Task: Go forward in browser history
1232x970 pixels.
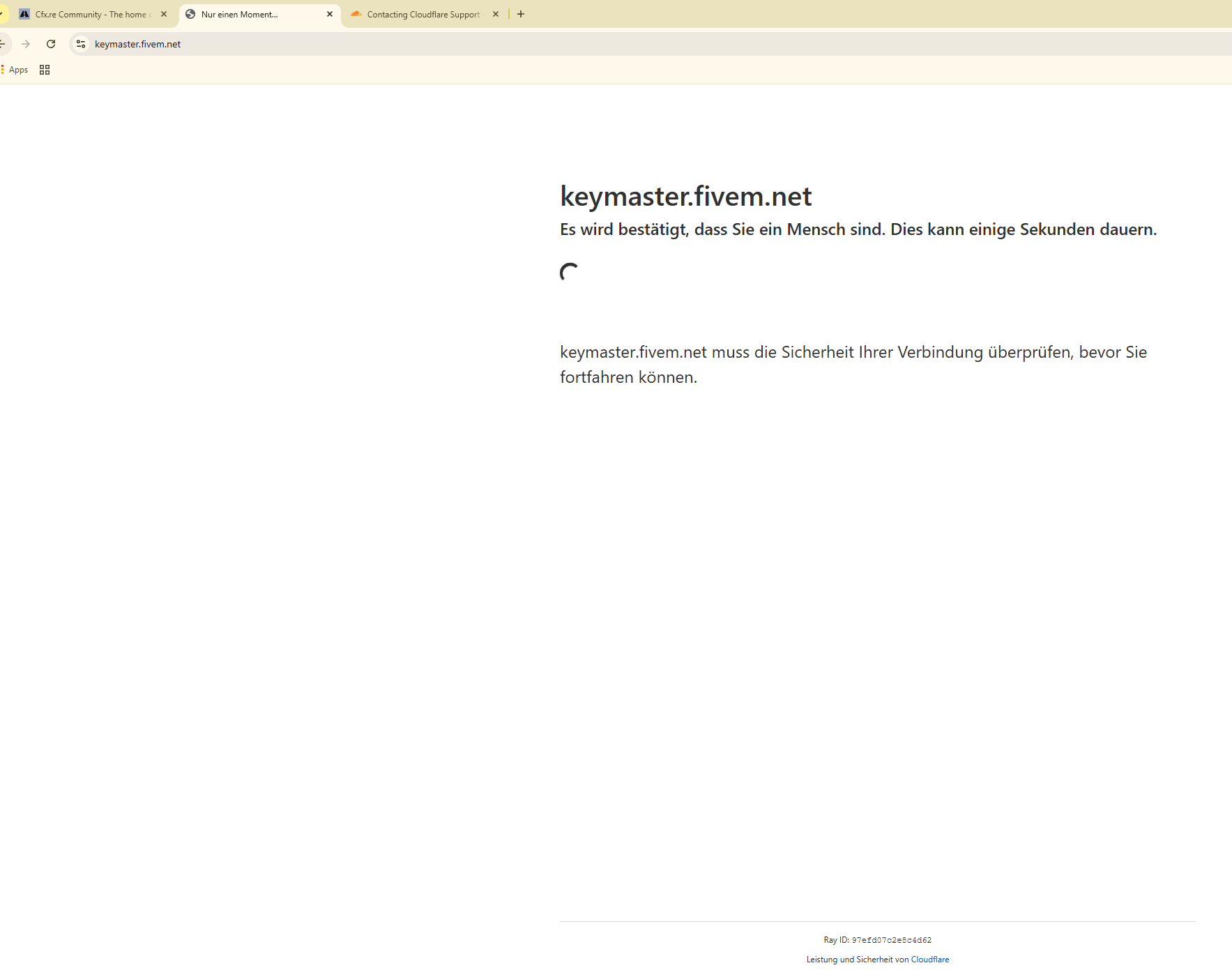Action: point(26,44)
